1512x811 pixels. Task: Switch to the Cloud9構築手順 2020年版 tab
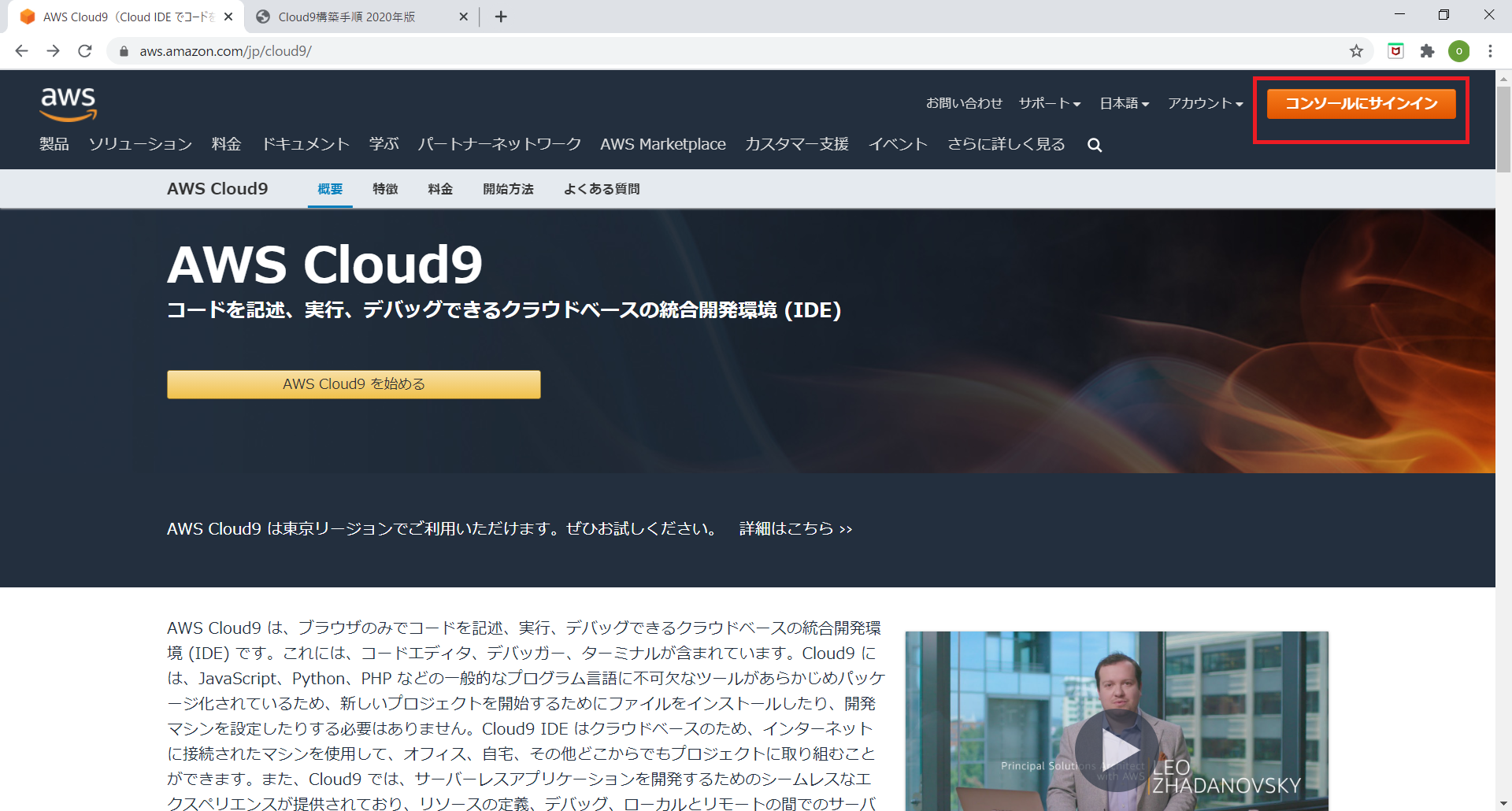click(x=361, y=17)
